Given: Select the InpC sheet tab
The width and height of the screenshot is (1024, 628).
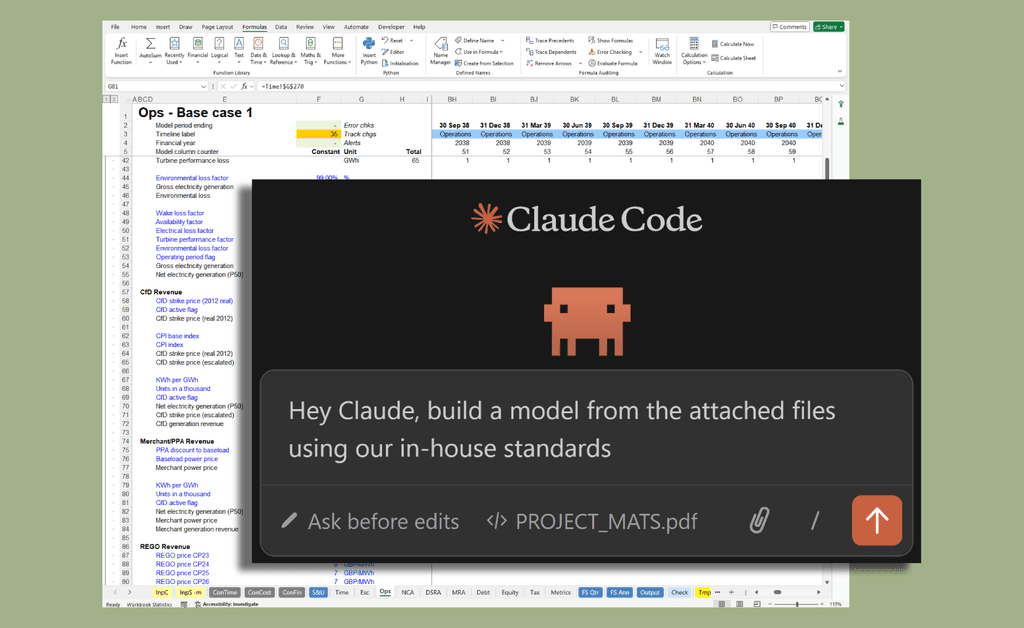Looking at the screenshot, I should coord(161,592).
